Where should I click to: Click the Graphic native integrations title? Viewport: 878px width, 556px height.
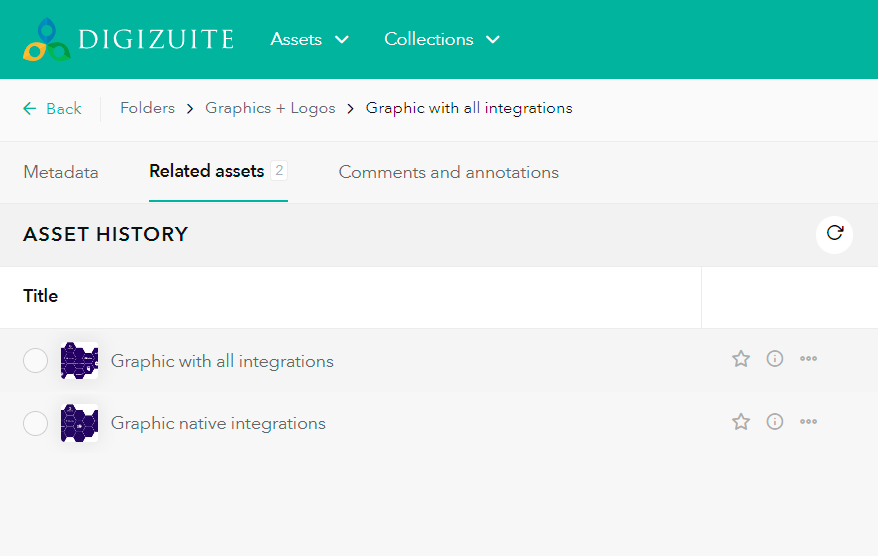point(218,423)
